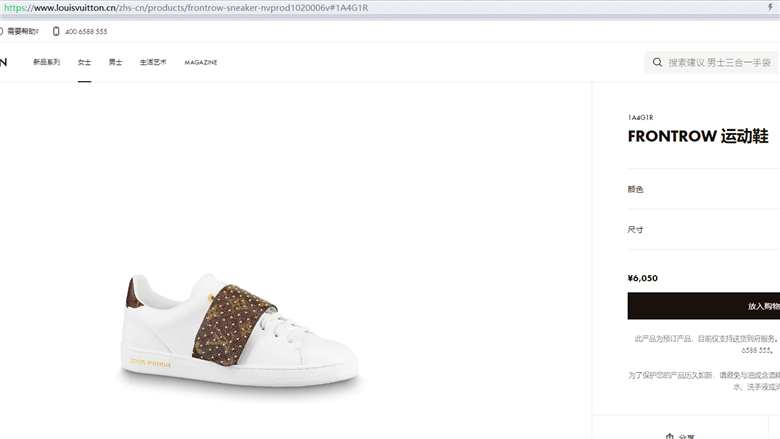Click the search input field
This screenshot has height=439, width=780.
point(711,63)
